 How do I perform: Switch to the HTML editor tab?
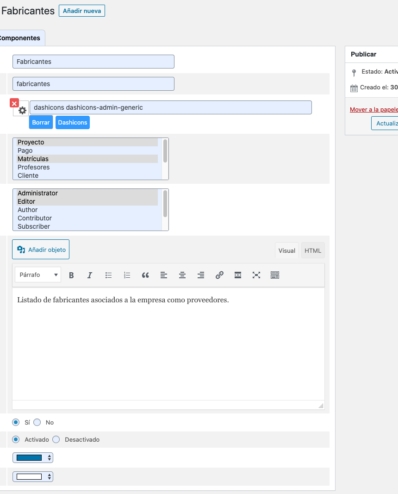point(312,251)
